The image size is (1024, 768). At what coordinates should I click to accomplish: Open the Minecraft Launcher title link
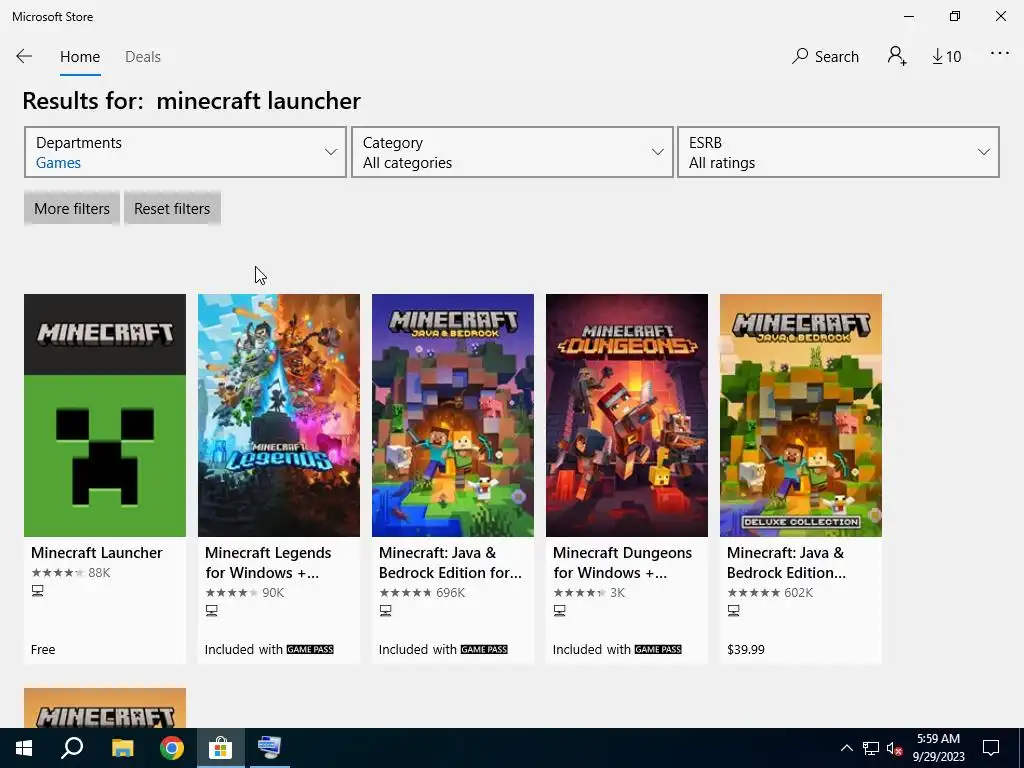click(97, 552)
